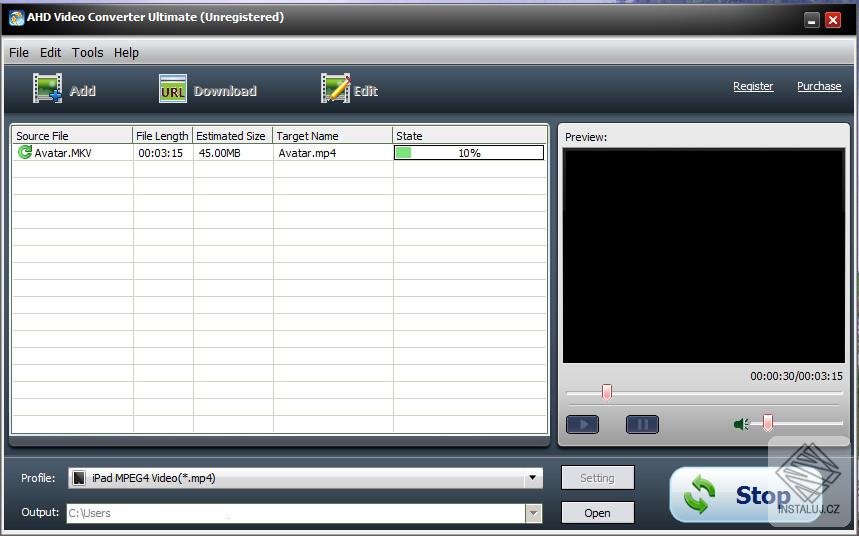The width and height of the screenshot is (859, 536).
Task: Click the AHD Video Converter app icon
Action: [16, 18]
